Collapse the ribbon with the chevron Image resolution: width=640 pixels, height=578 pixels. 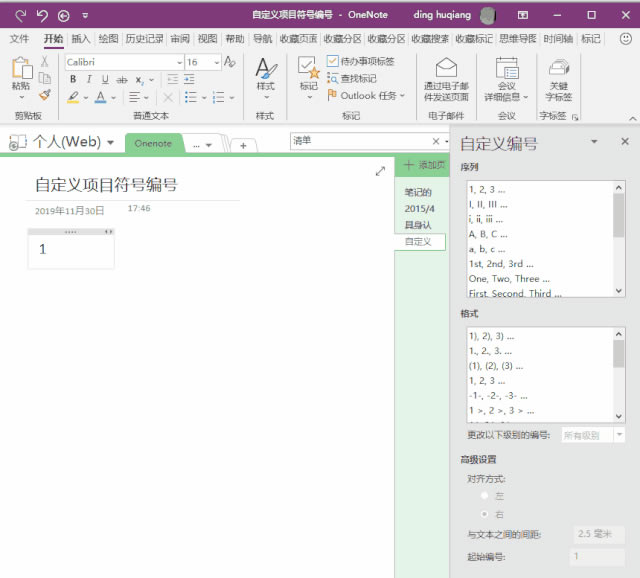point(633,118)
